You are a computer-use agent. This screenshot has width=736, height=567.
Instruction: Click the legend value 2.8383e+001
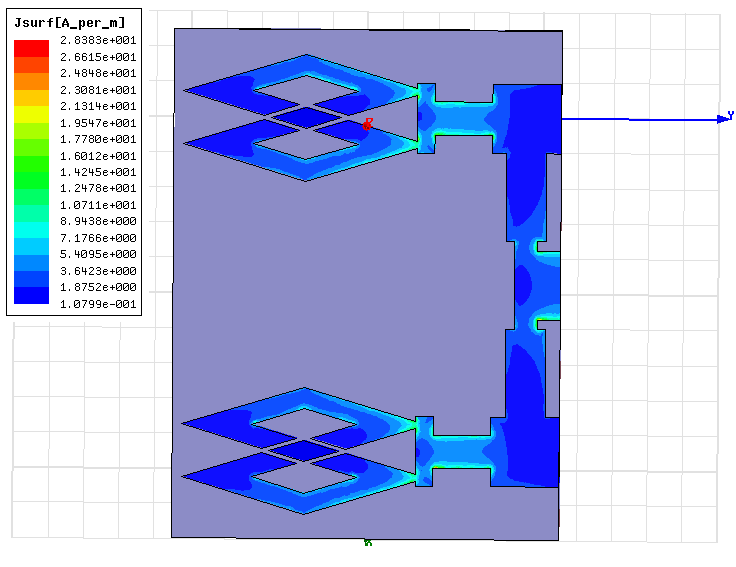coord(99,40)
